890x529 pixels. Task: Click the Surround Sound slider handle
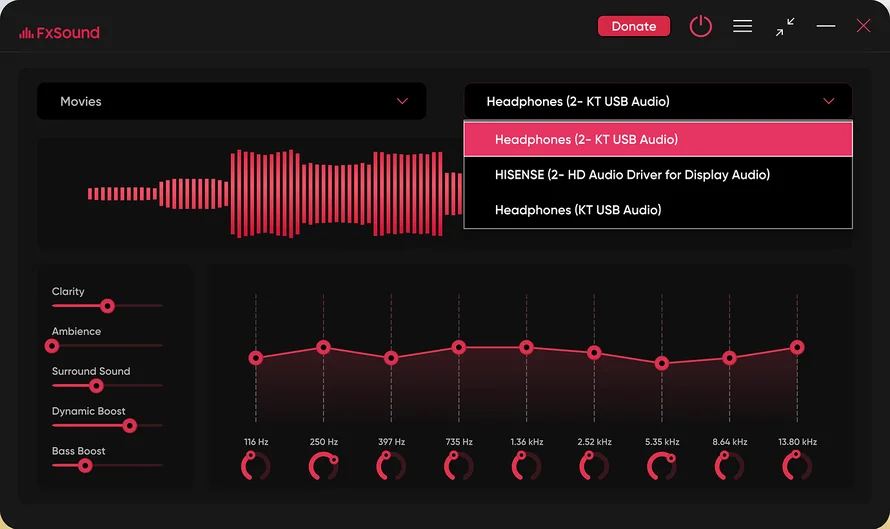pos(96,386)
